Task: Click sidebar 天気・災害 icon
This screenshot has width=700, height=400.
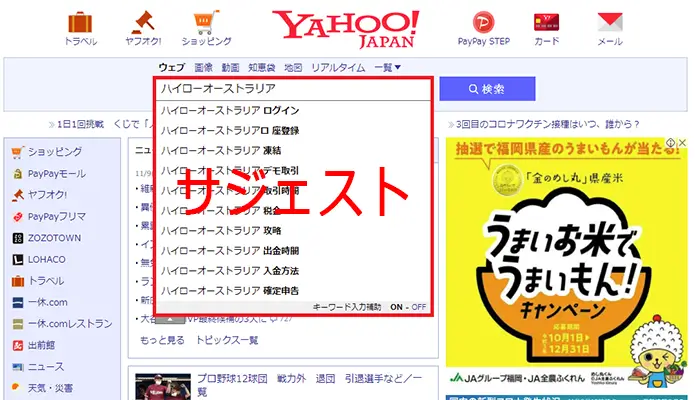Action: [17, 388]
